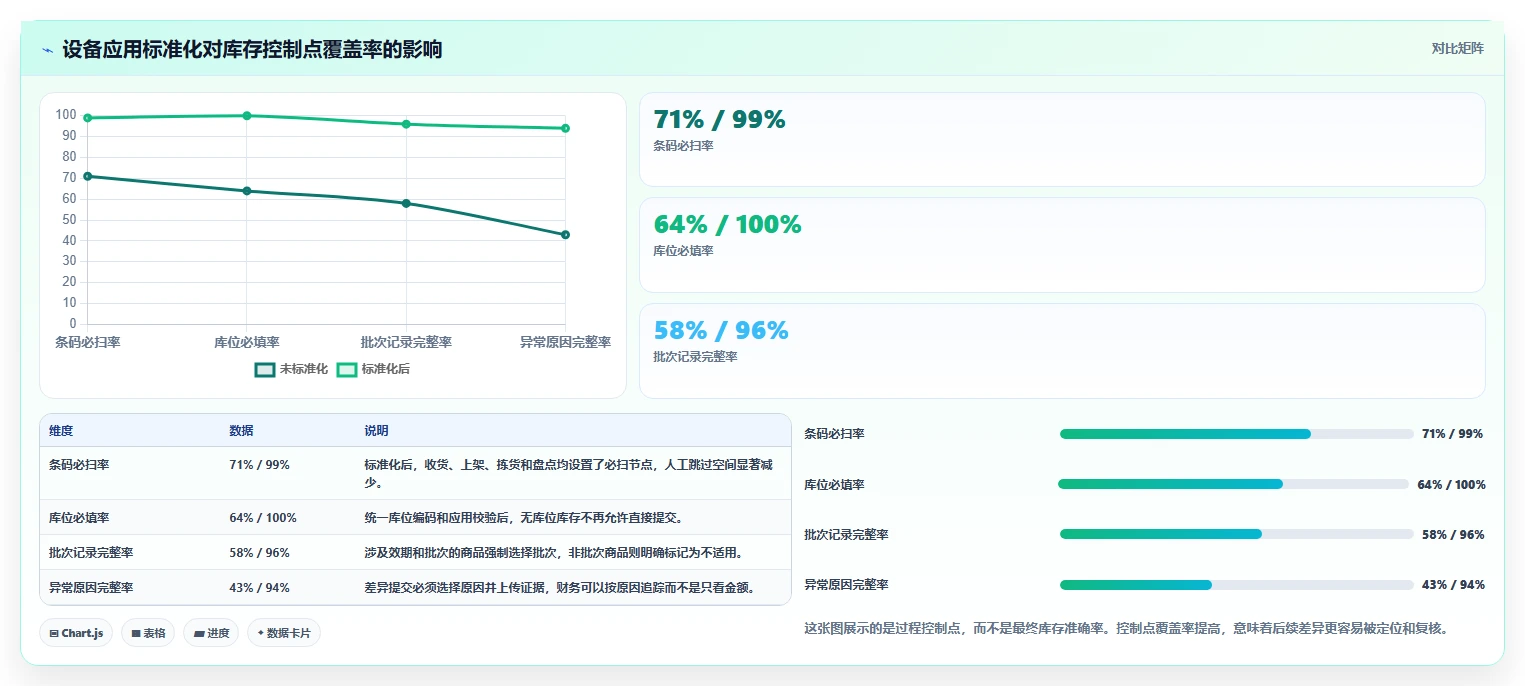Click the 异常原因完整率 x-axis label

[x=565, y=342]
